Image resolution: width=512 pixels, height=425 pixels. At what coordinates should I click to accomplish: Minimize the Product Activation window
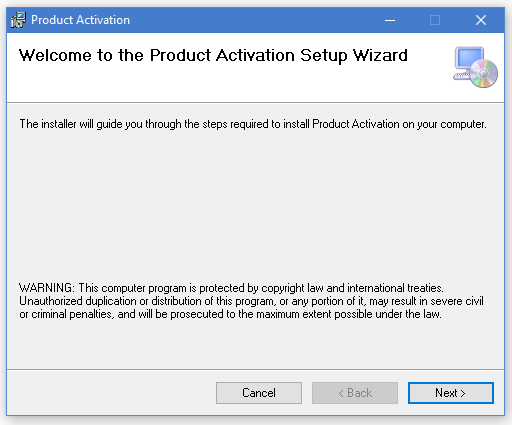[x=390, y=20]
